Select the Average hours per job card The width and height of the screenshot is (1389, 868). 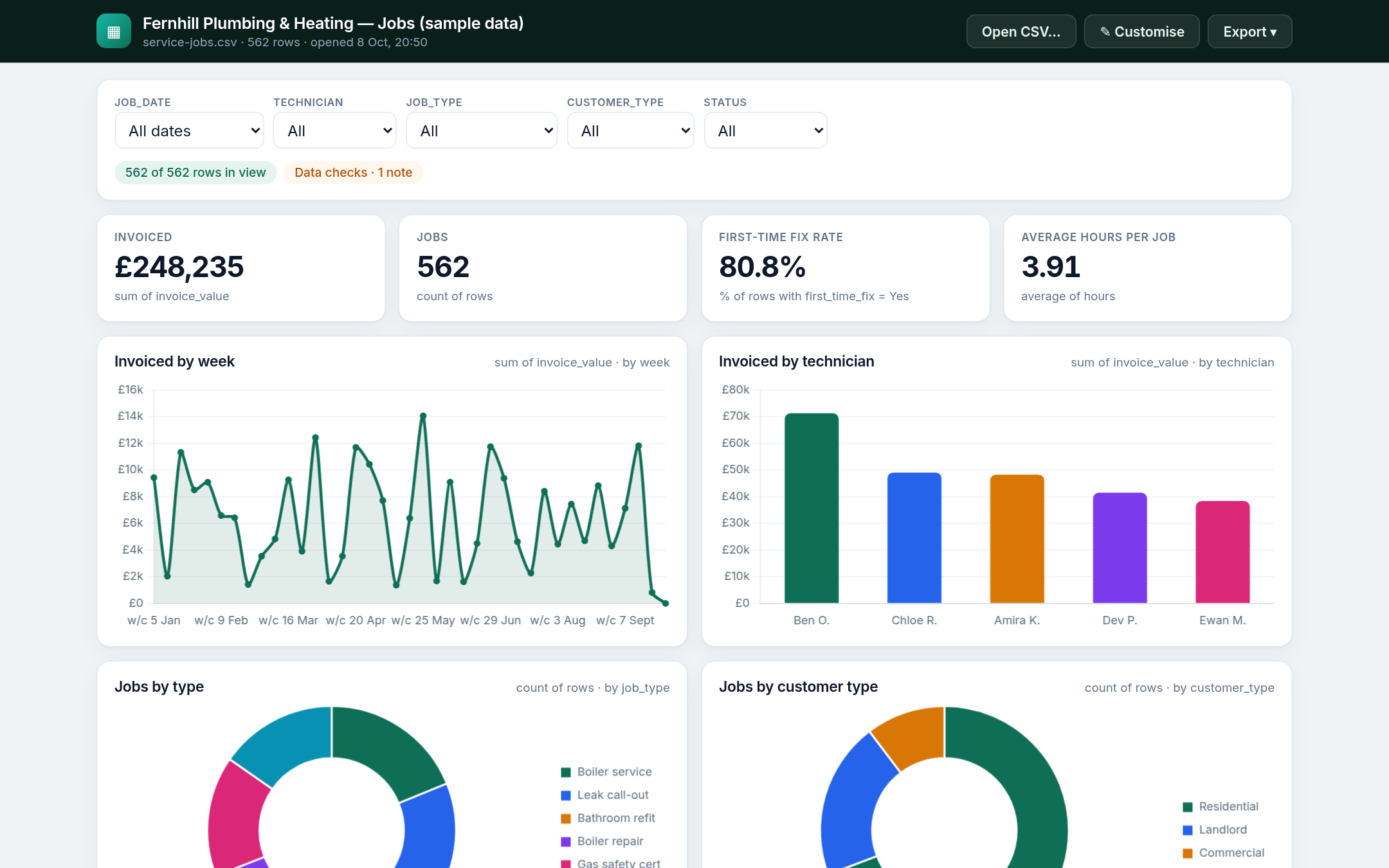[x=1148, y=268]
